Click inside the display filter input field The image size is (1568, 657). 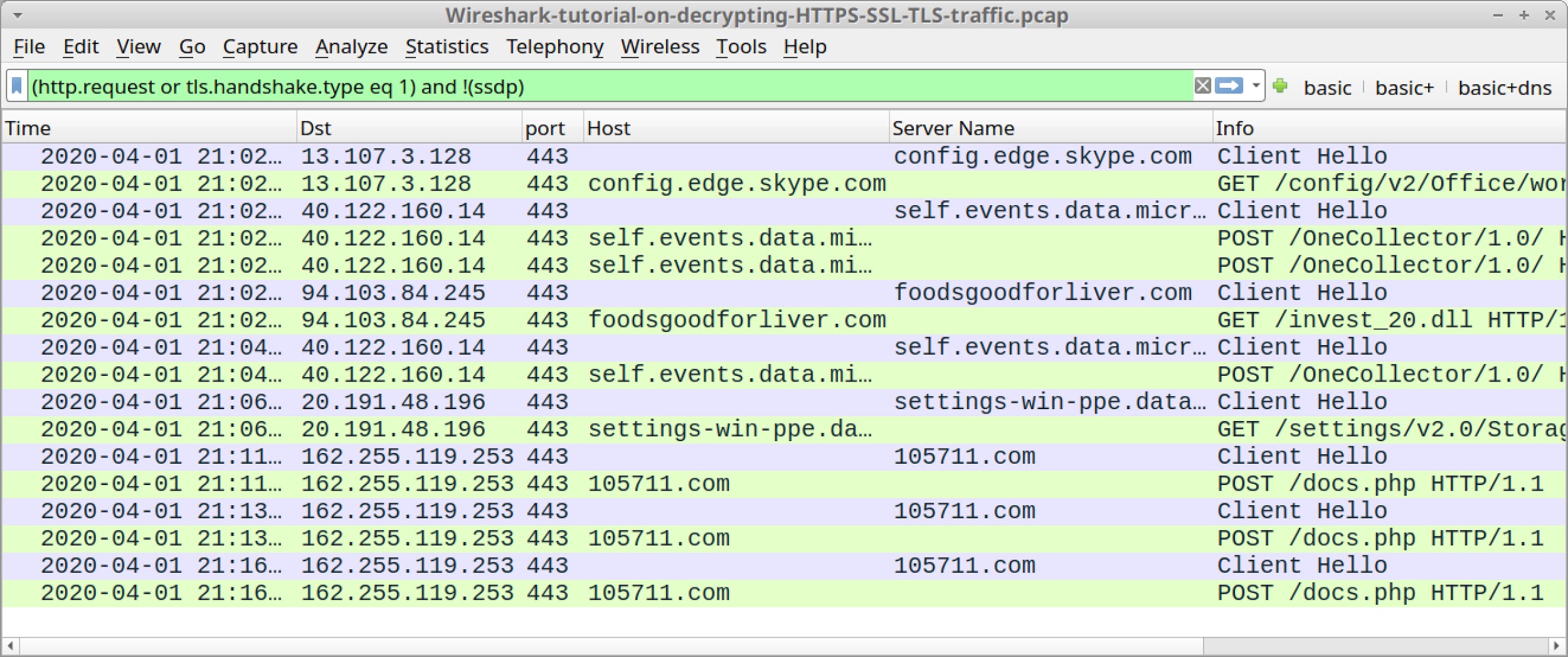click(564, 87)
